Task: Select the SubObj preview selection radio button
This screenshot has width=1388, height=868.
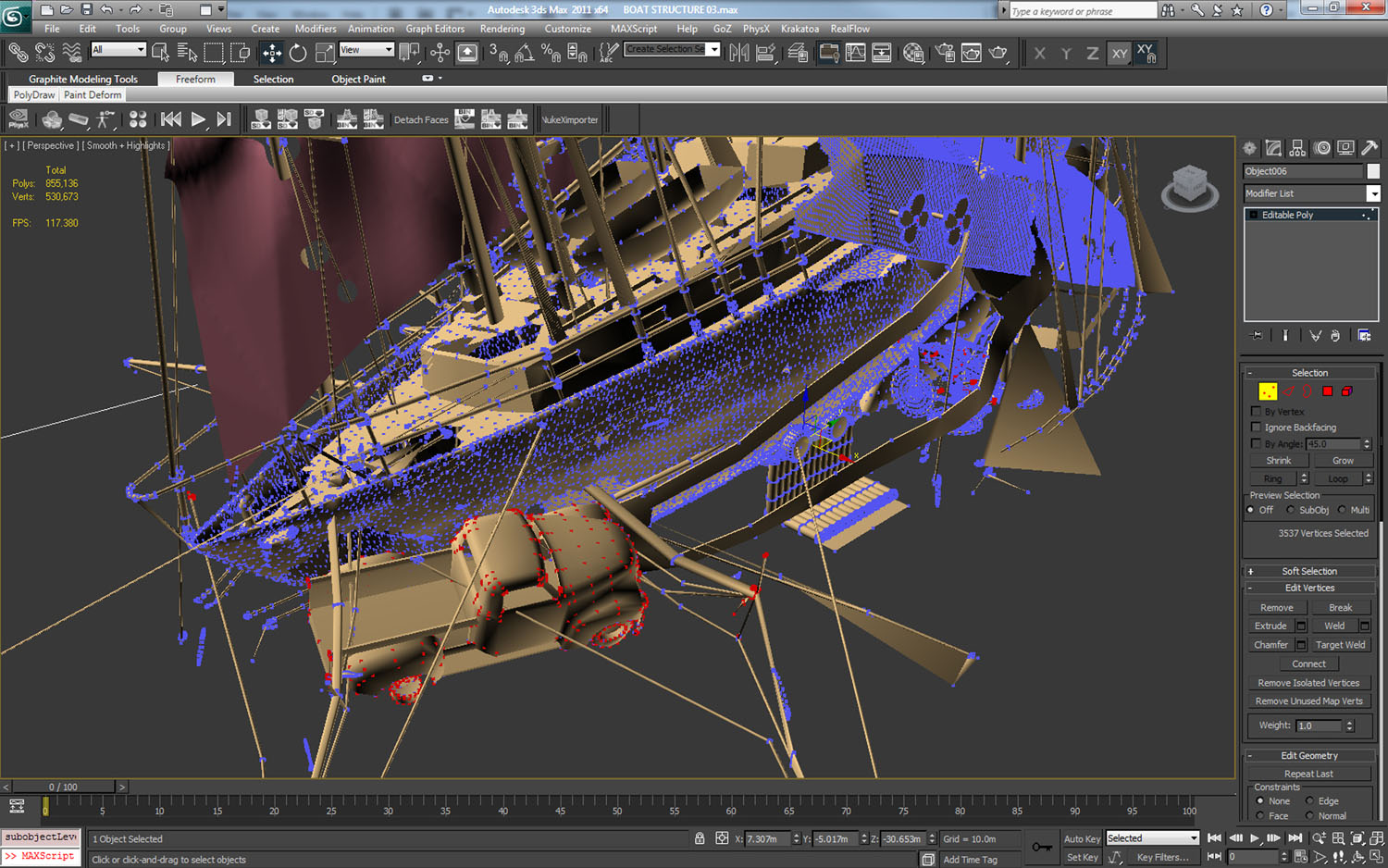Action: (x=1290, y=510)
